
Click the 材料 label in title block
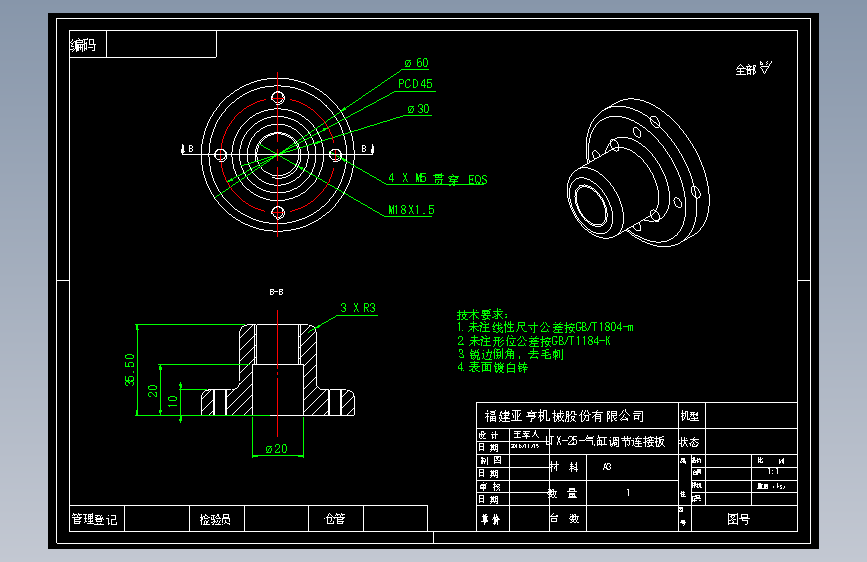(x=564, y=467)
